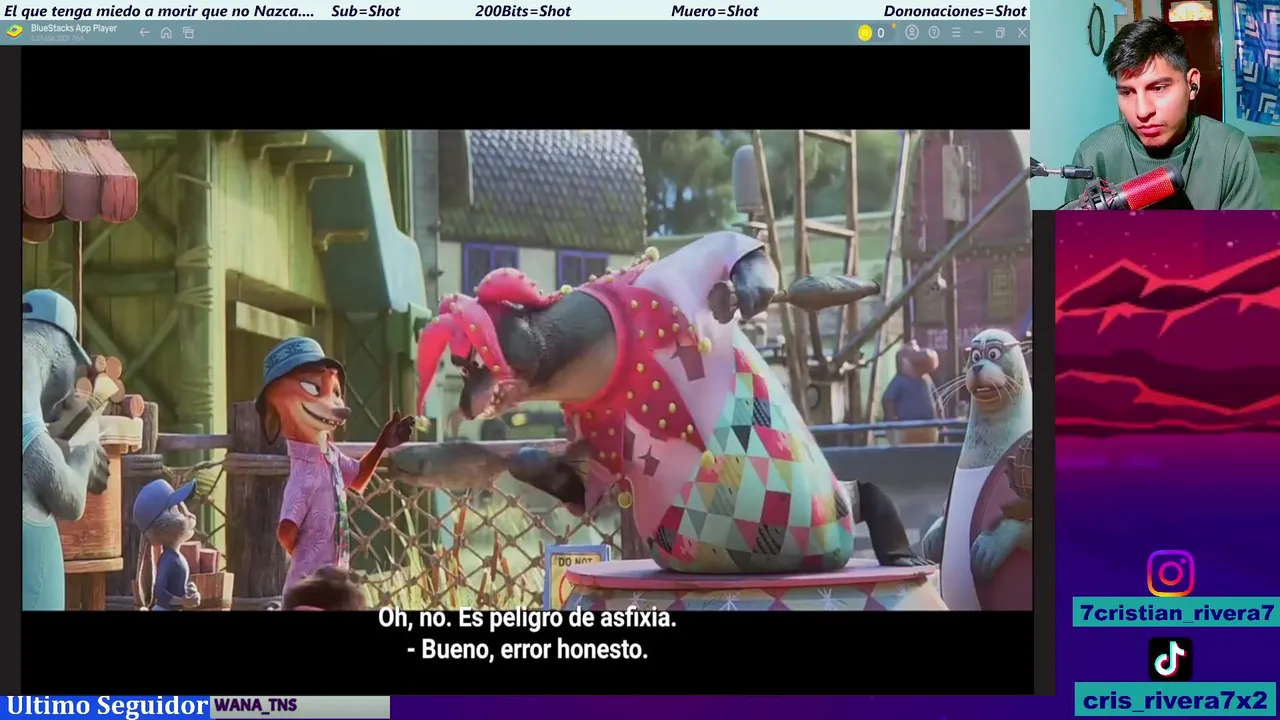Click the streamer webcam overlay
Viewport: 1280px width, 720px height.
1155,105
